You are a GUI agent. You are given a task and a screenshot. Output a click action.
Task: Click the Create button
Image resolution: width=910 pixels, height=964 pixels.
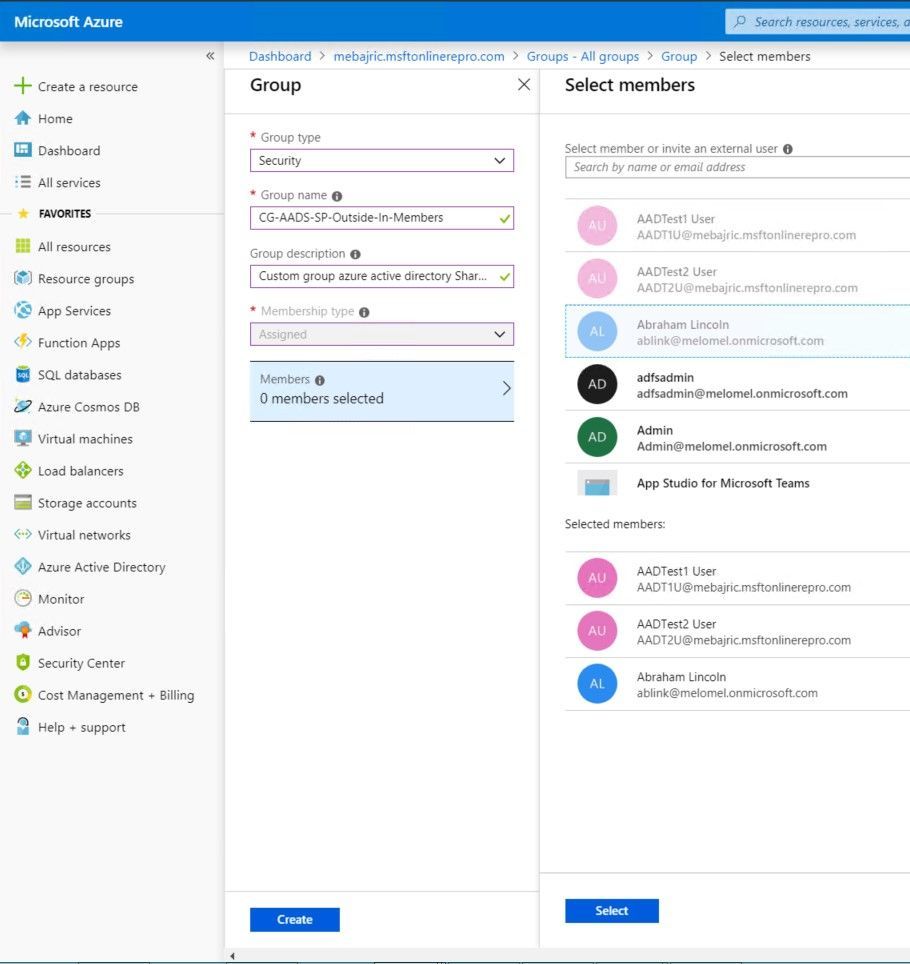(x=294, y=919)
